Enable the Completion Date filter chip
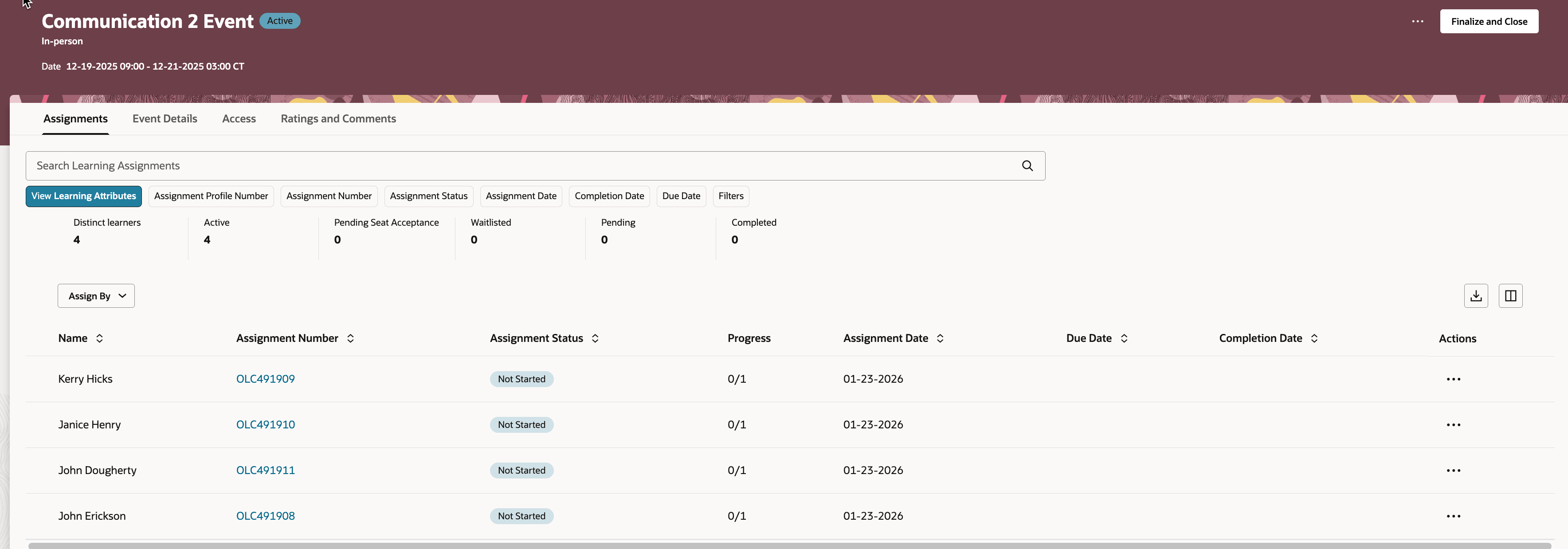Viewport: 1568px width, 549px height. (609, 196)
